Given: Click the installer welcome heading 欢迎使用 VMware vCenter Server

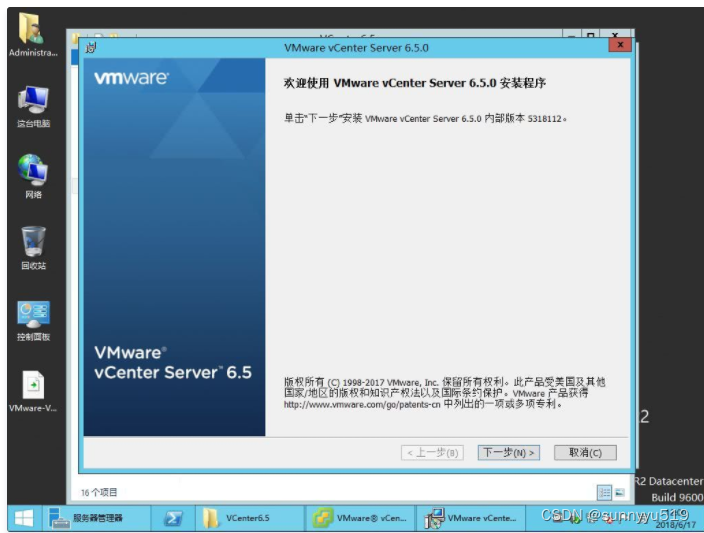Looking at the screenshot, I should pos(415,83).
